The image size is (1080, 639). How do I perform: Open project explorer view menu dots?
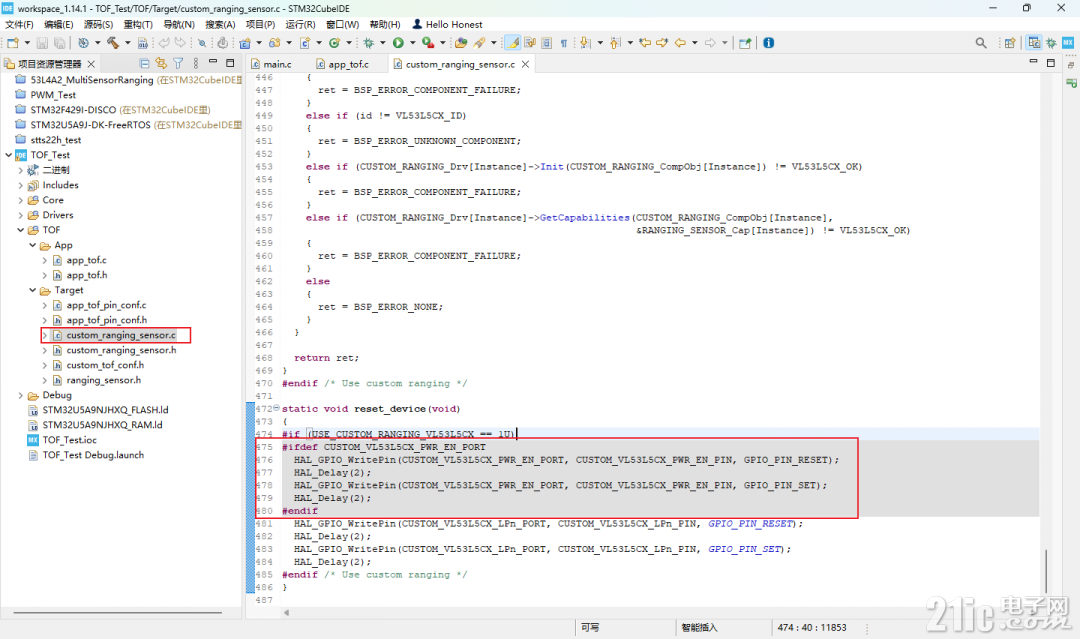(196, 63)
